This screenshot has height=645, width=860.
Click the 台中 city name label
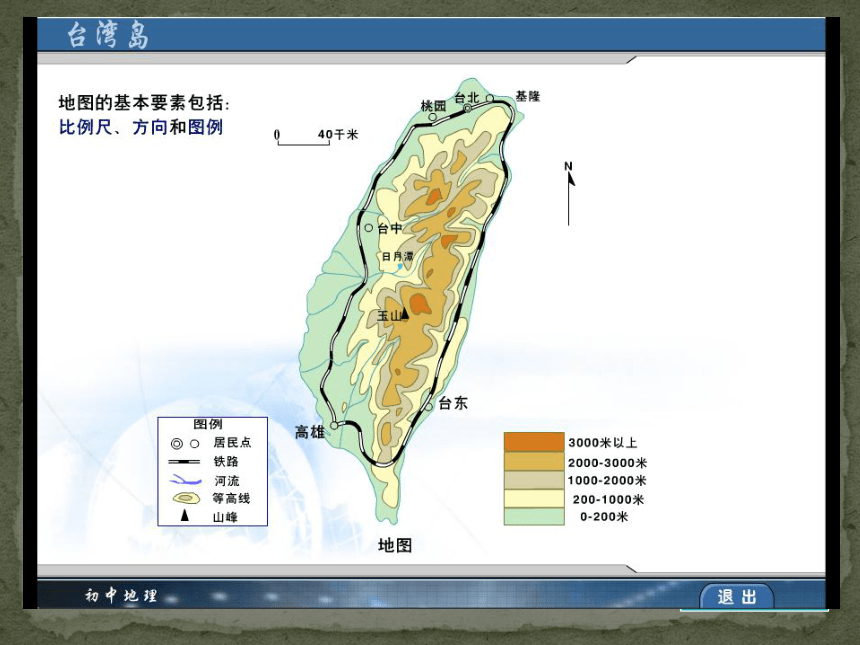tap(390, 228)
